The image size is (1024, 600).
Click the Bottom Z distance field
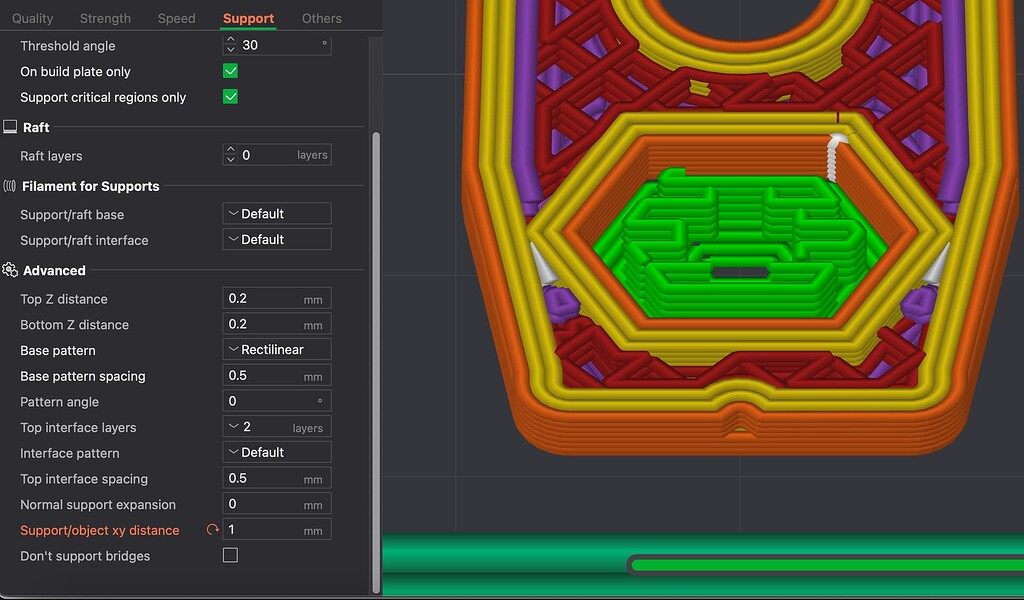click(x=277, y=324)
